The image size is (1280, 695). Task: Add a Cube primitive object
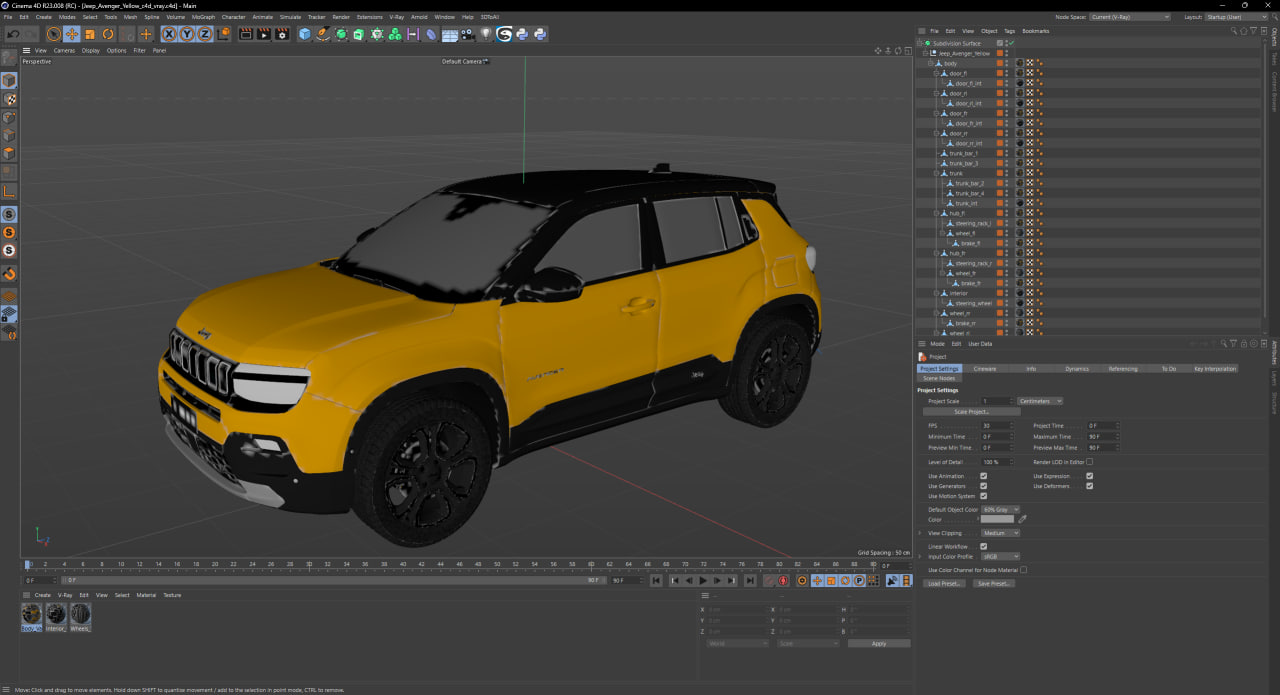pyautogui.click(x=305, y=34)
